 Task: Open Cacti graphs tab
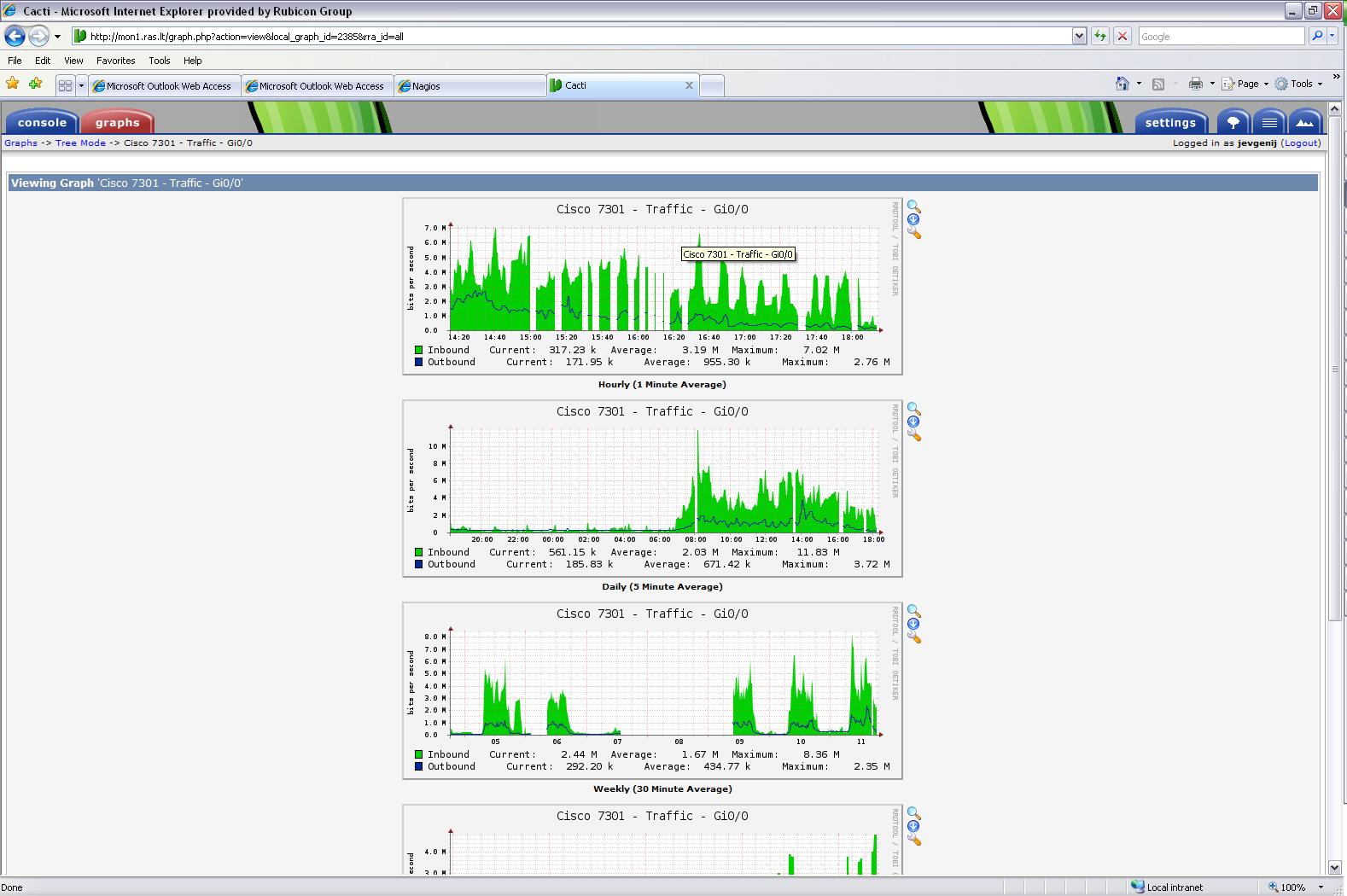click(x=117, y=122)
